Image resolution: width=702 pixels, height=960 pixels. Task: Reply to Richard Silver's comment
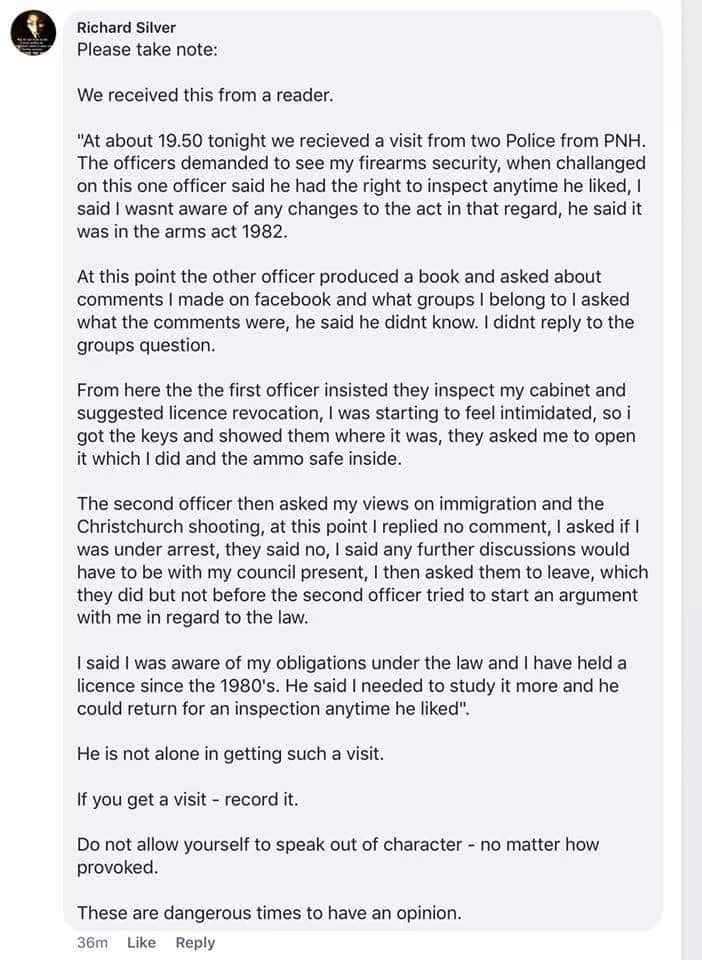(195, 942)
